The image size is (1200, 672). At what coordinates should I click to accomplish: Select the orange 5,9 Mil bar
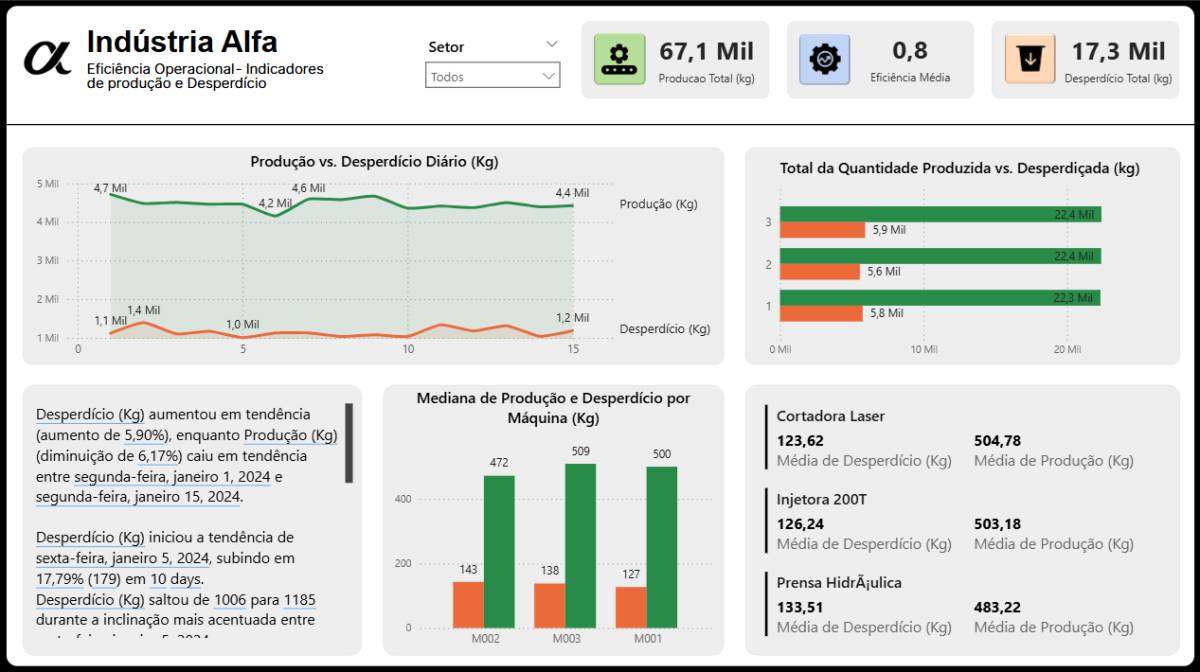tap(824, 230)
